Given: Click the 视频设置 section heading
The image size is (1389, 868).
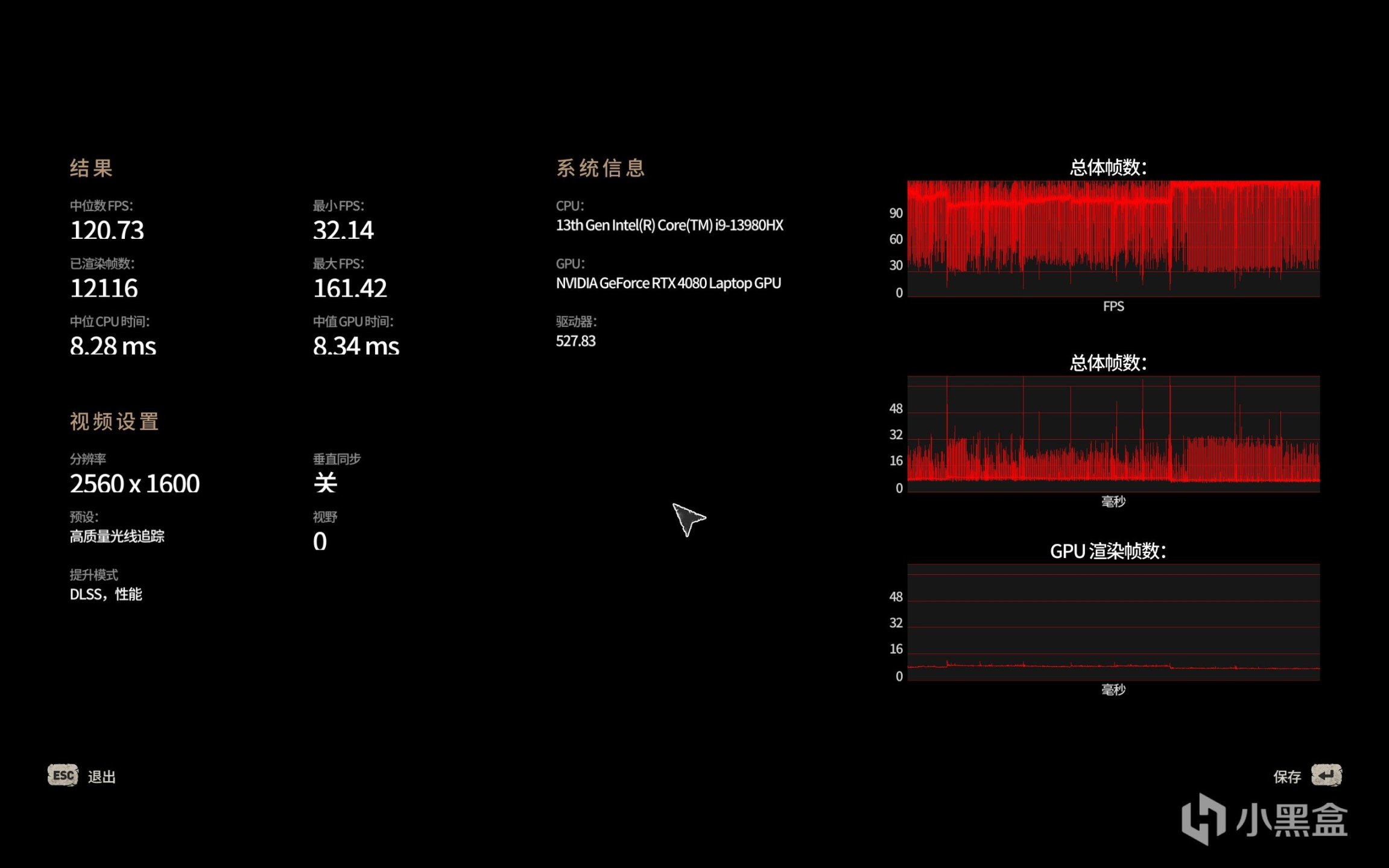Looking at the screenshot, I should (x=114, y=422).
